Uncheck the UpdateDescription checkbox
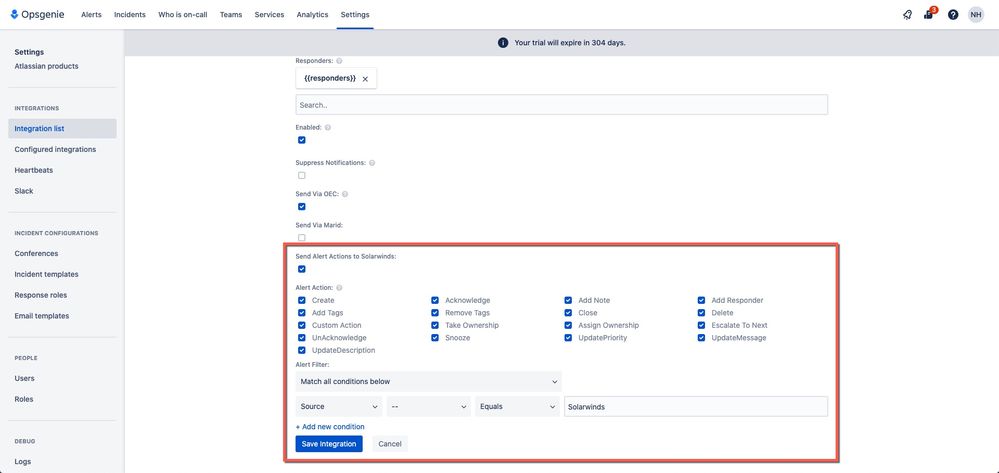This screenshot has height=473, width=999. pyautogui.click(x=301, y=350)
